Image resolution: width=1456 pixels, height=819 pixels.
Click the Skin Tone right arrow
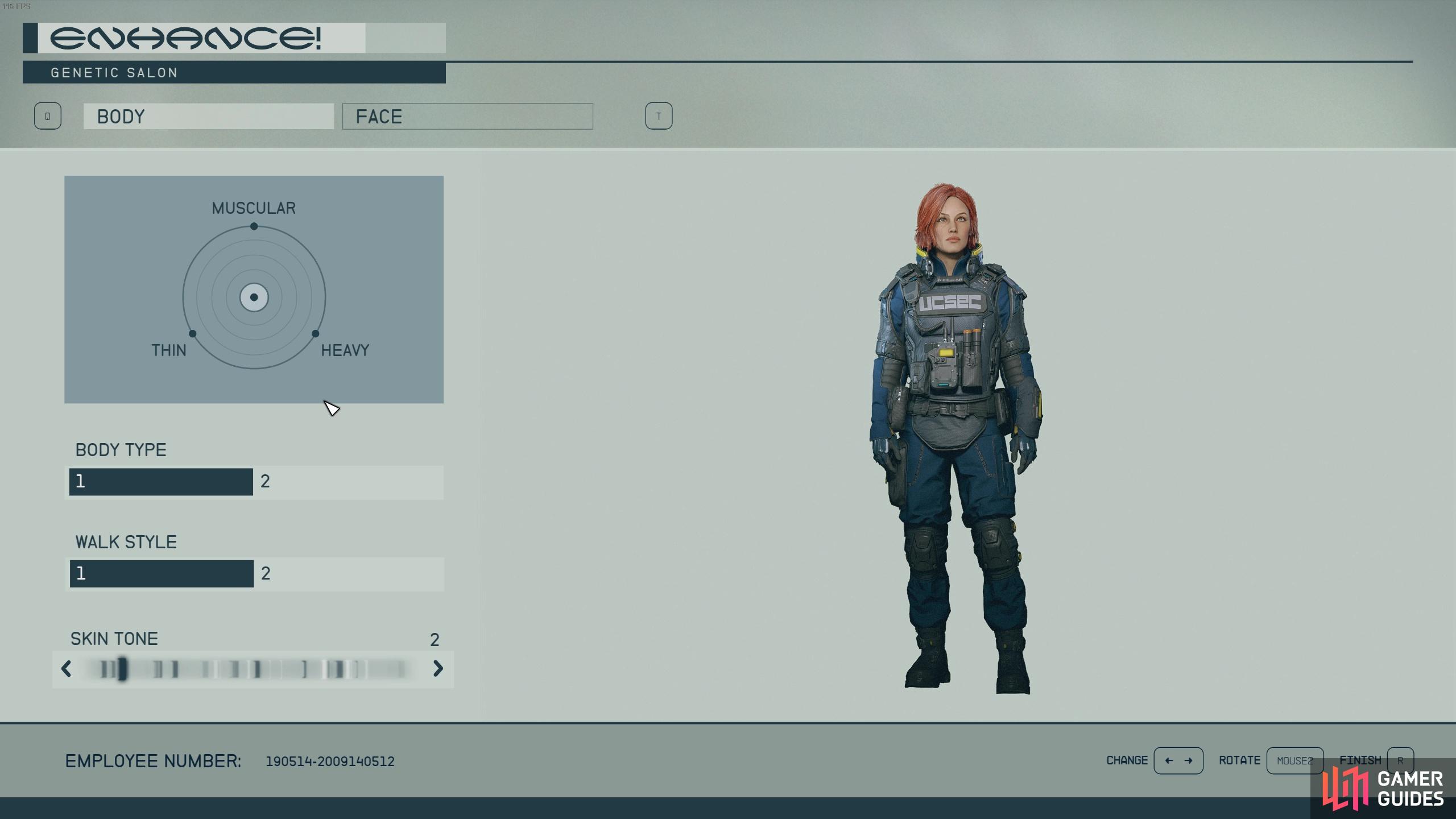[438, 669]
